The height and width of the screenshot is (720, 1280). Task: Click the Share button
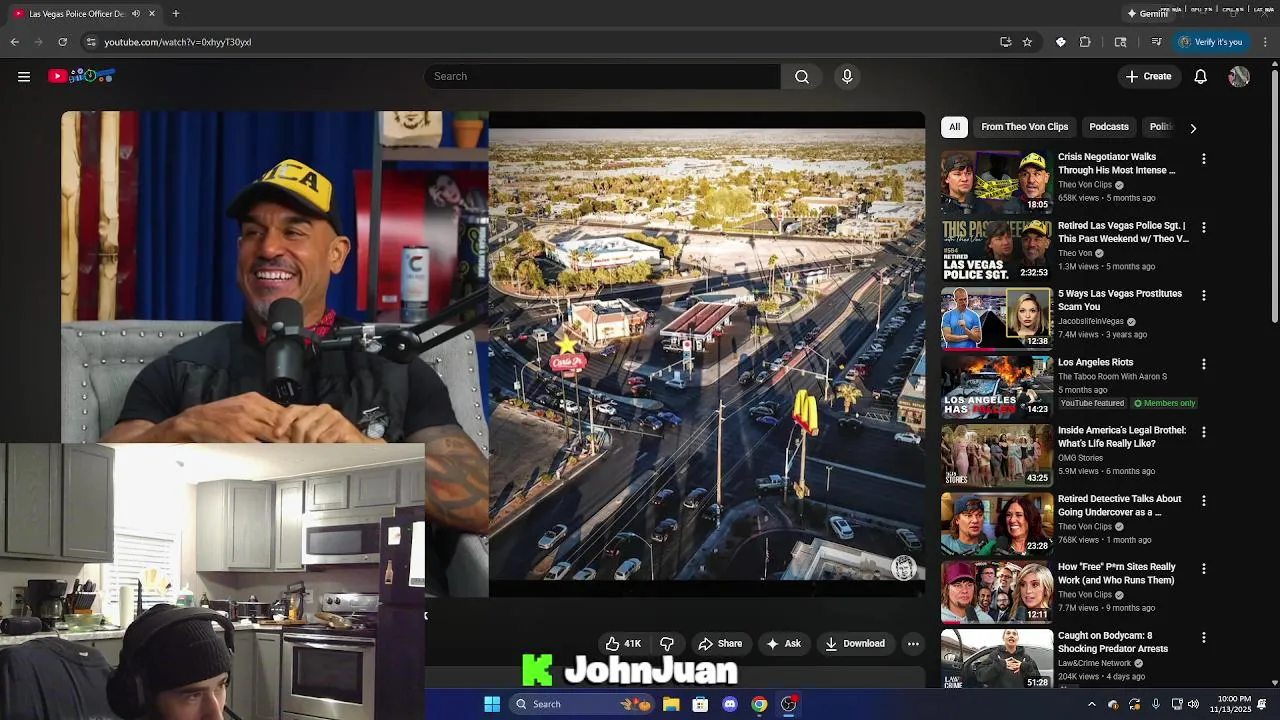(x=720, y=644)
